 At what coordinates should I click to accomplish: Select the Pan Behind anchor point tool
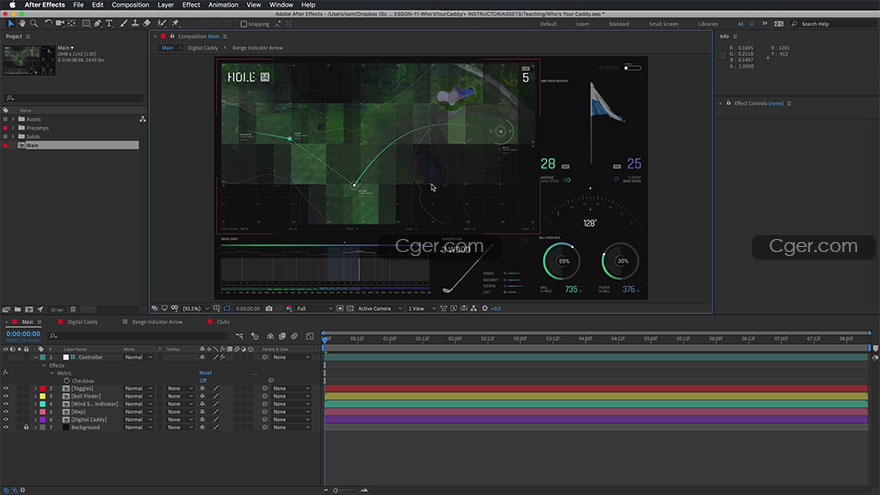point(72,24)
